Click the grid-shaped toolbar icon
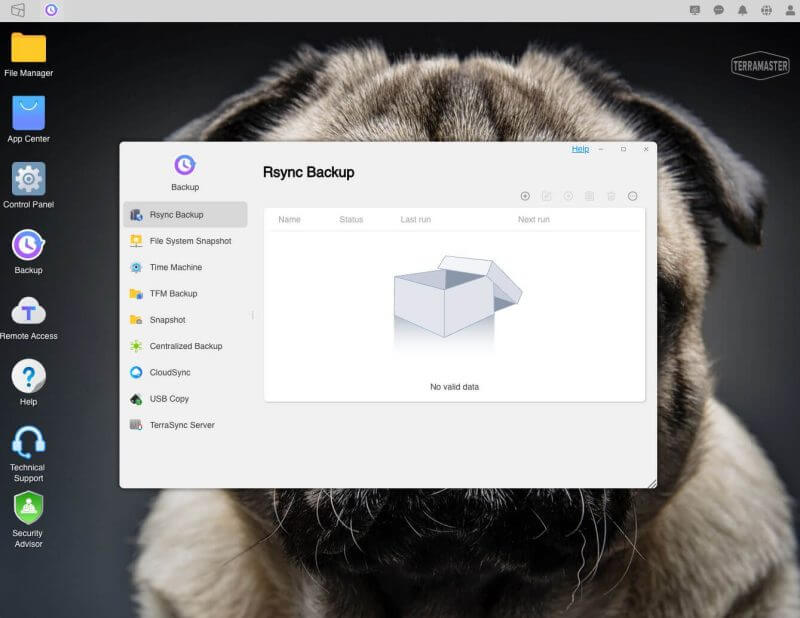 click(x=589, y=196)
